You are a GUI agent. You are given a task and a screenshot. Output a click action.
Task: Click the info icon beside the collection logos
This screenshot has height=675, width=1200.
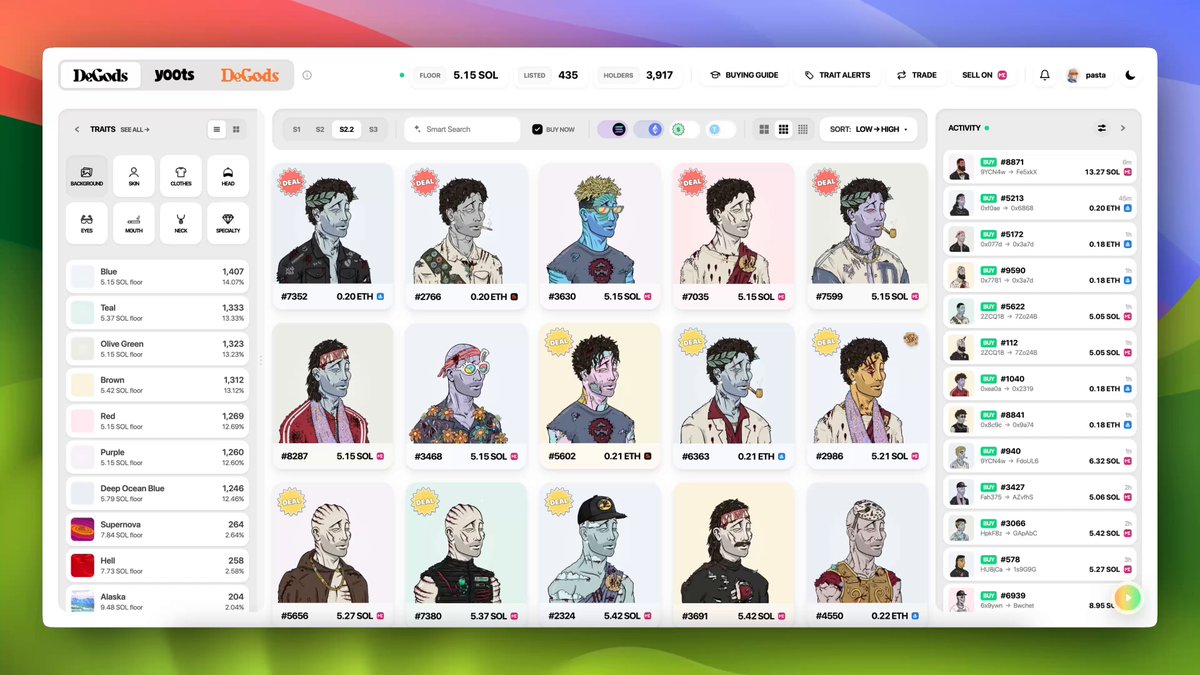coord(307,75)
